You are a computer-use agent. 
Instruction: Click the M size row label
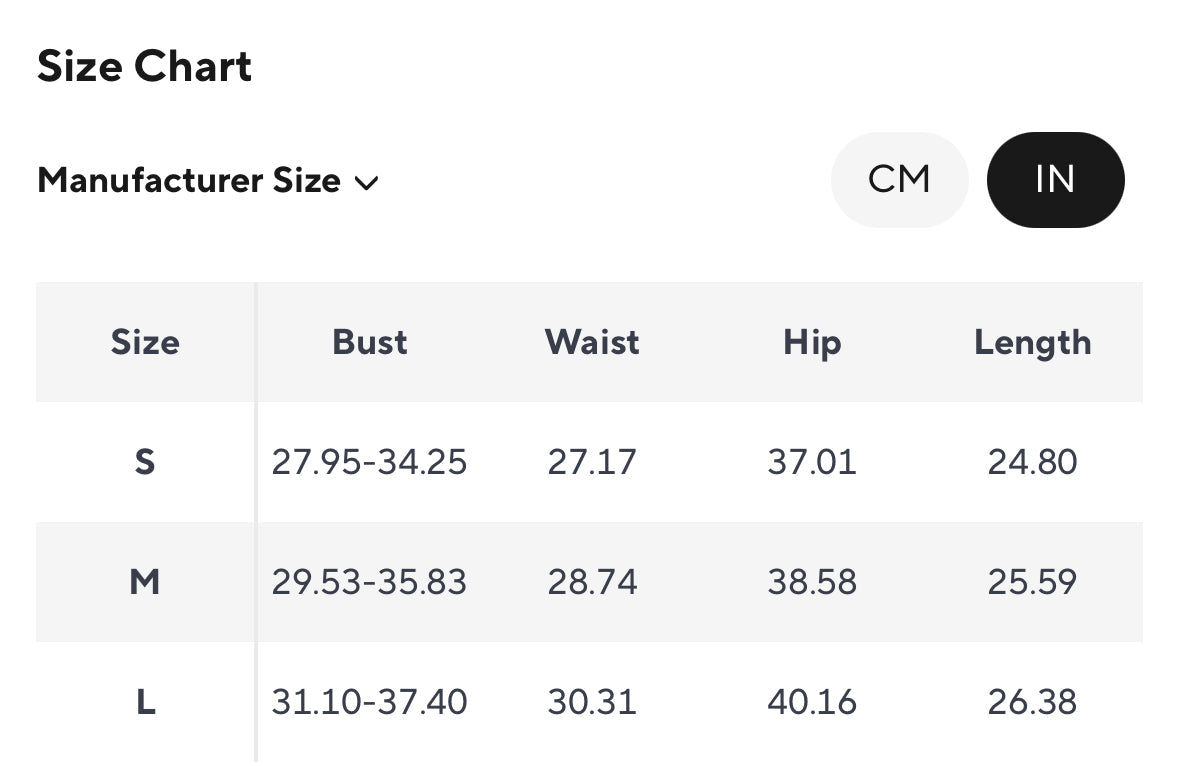pos(145,582)
